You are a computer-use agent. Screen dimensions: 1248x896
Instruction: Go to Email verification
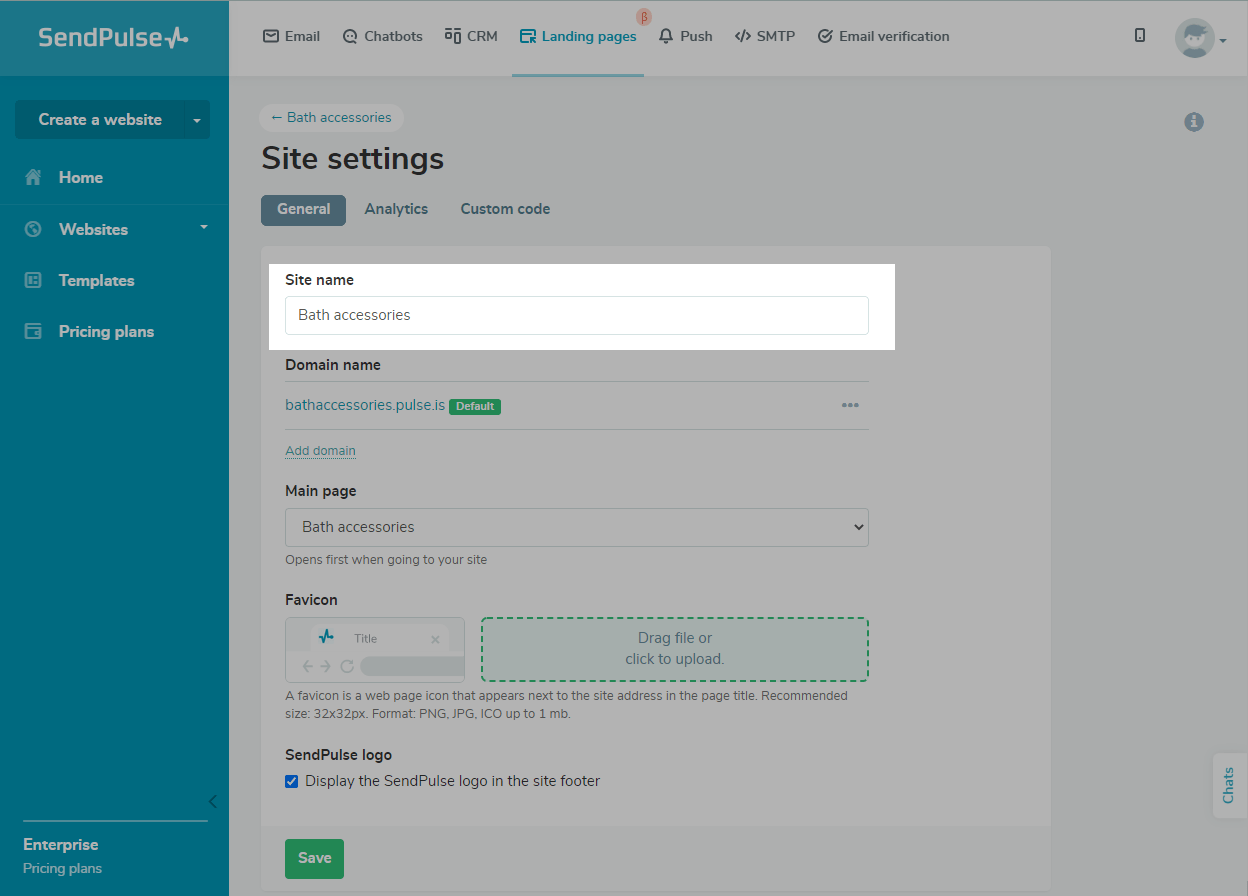(x=883, y=36)
